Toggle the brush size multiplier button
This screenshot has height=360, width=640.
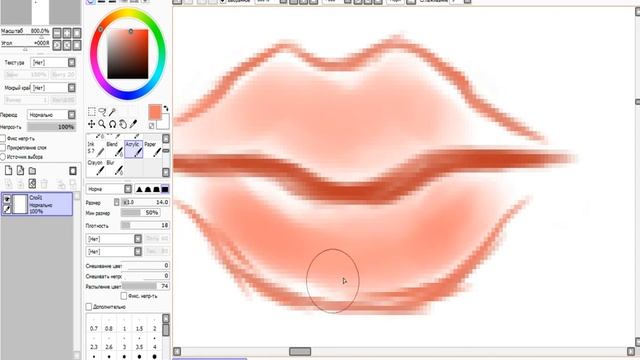pos(117,202)
